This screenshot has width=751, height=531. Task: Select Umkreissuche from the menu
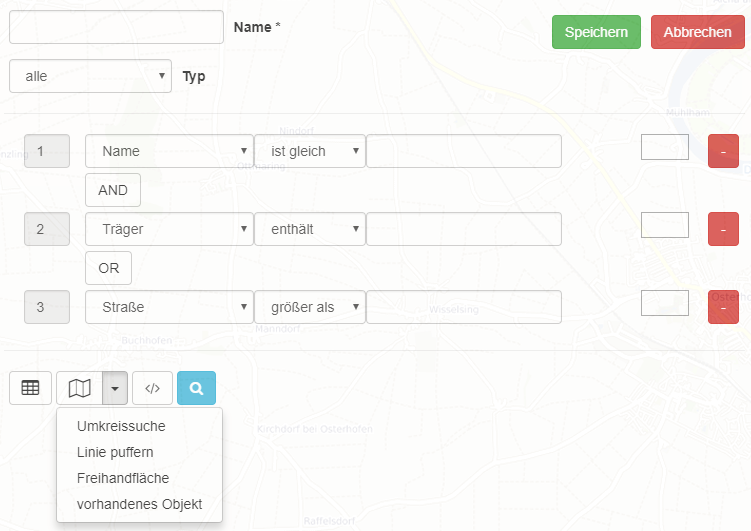tap(121, 426)
